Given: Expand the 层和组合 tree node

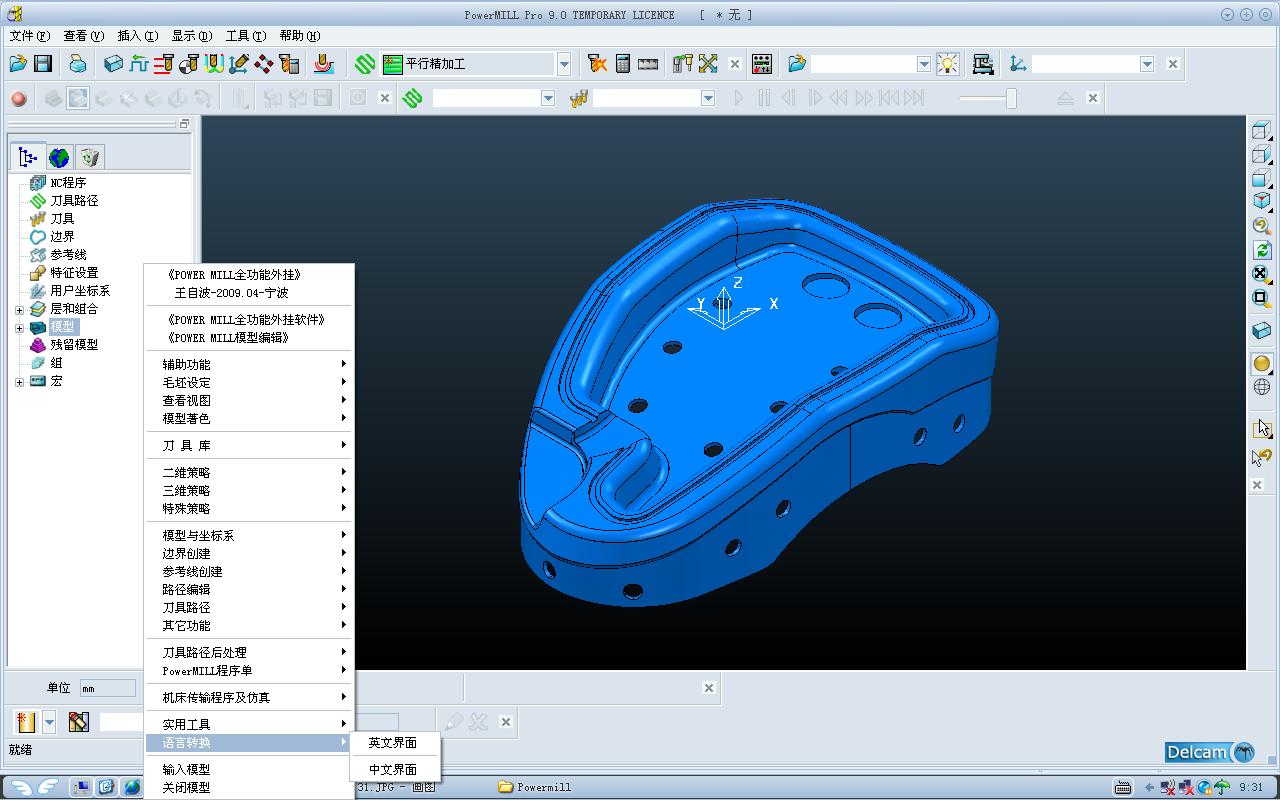Looking at the screenshot, I should tap(19, 310).
